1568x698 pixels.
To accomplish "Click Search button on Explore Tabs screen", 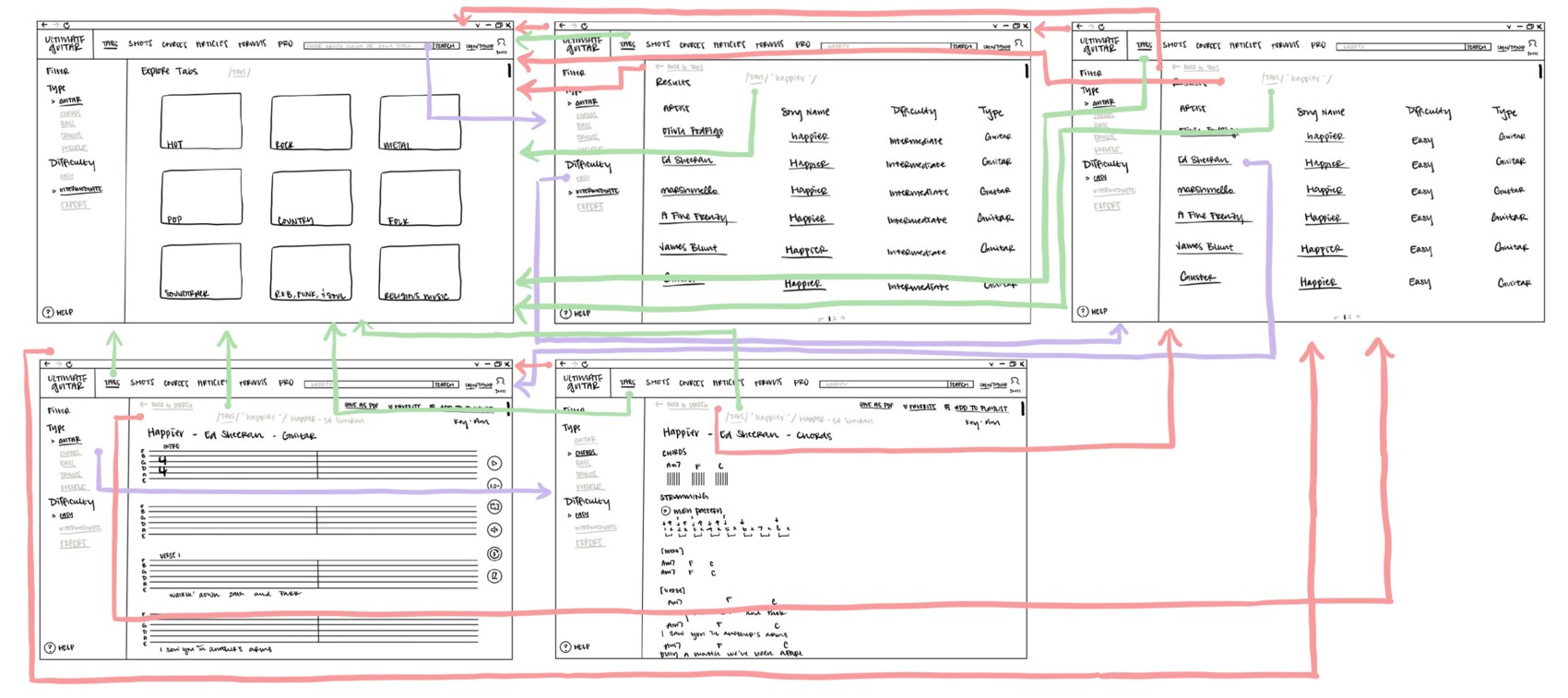I will [445, 45].
